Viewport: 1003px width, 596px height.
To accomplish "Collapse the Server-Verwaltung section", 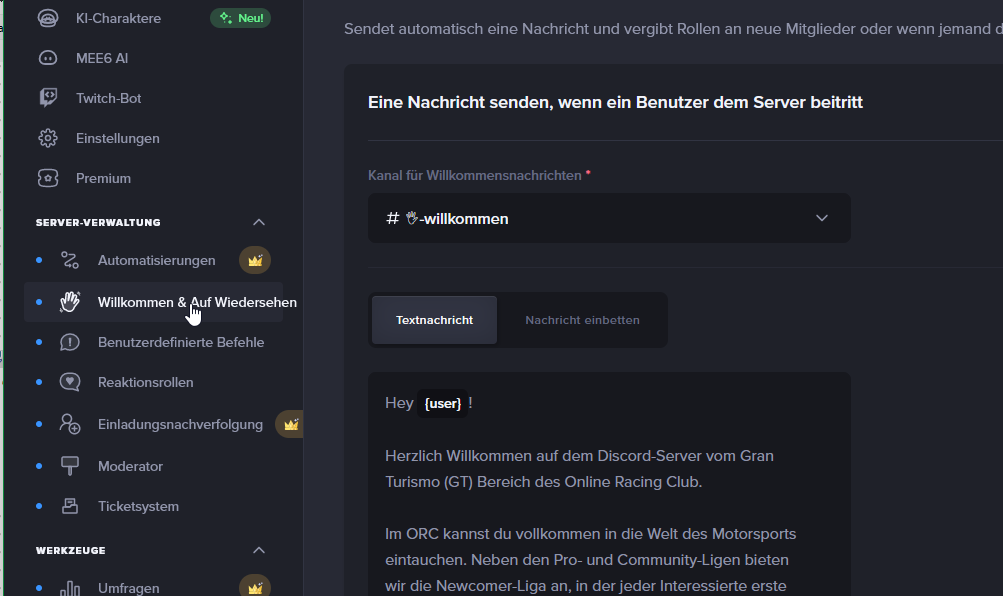I will 259,222.
